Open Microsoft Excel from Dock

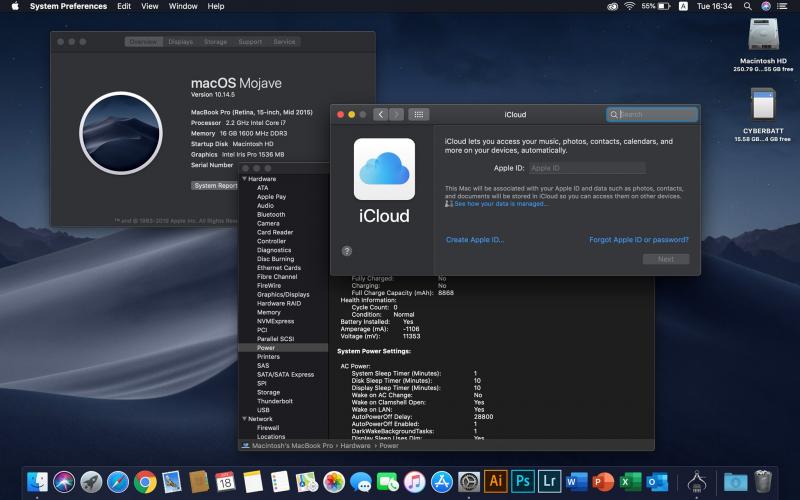[x=631, y=482]
